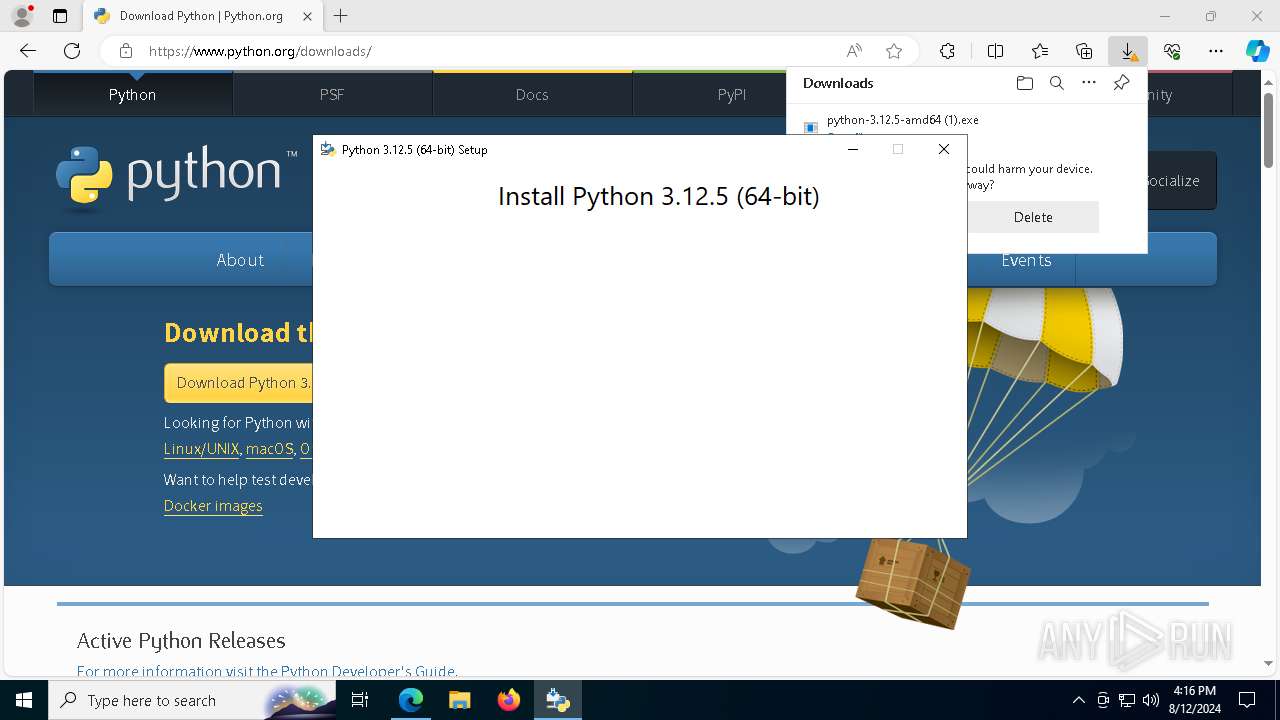
Task: Switch to the Docs site tab
Action: pyautogui.click(x=532, y=94)
